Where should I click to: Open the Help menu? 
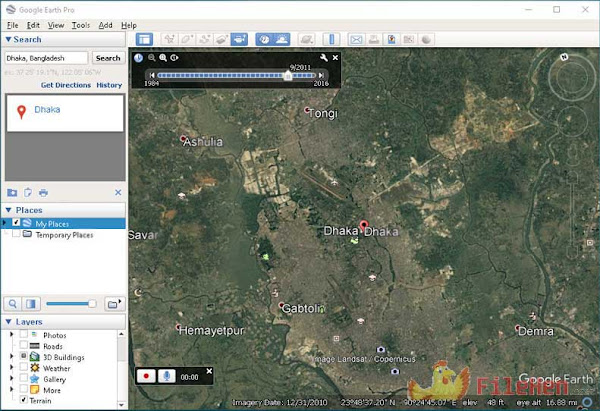click(129, 25)
